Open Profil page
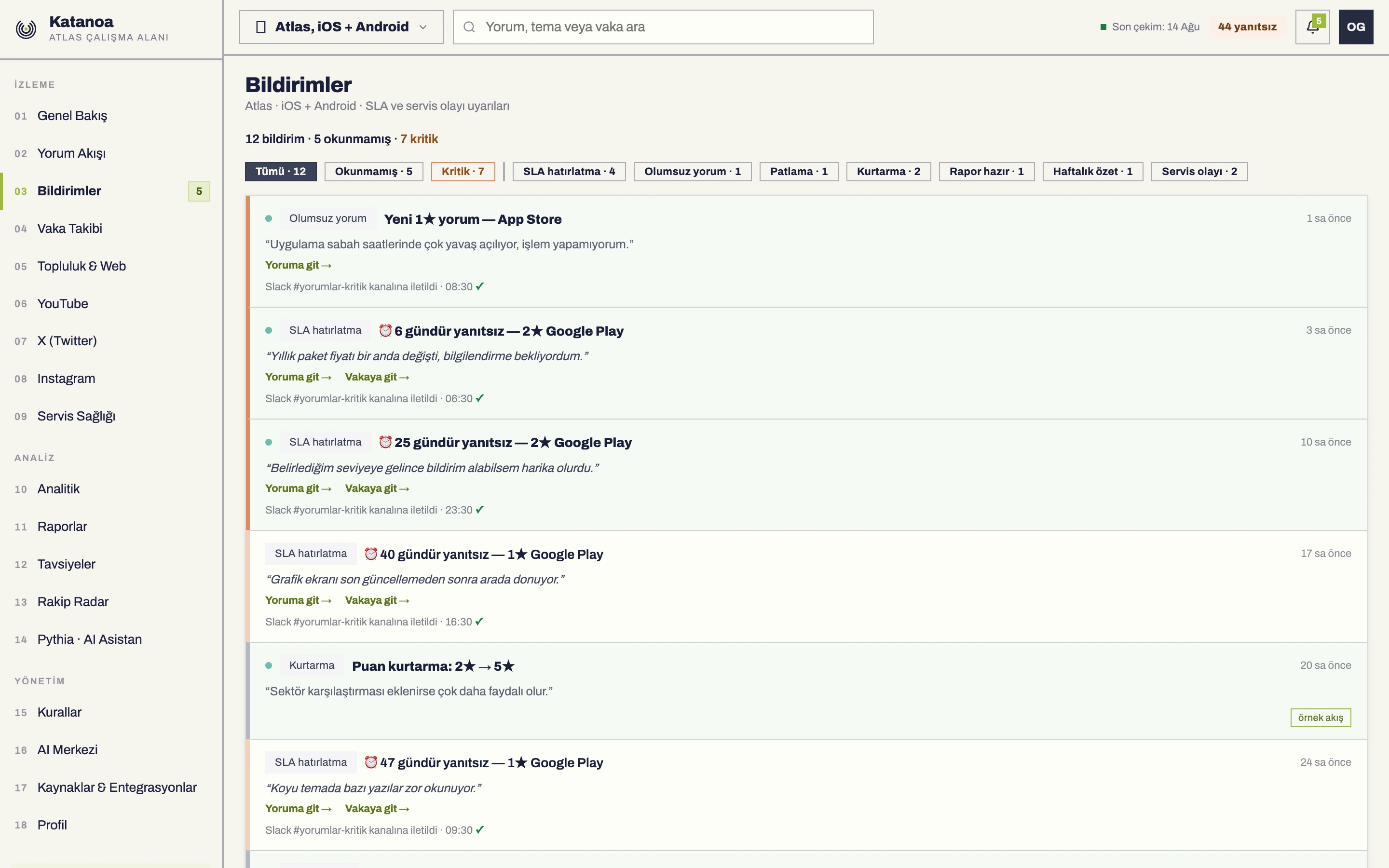This screenshot has height=868, width=1389. click(x=111, y=825)
